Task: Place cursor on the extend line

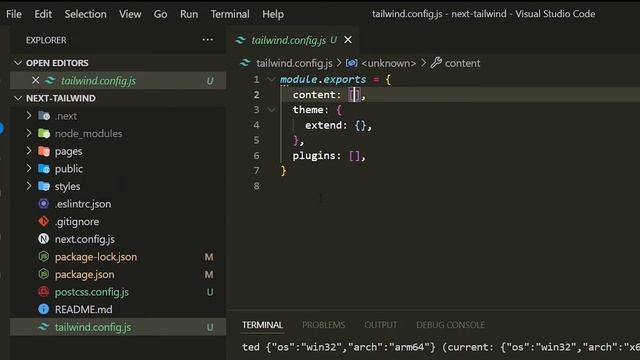Action: click(338, 125)
